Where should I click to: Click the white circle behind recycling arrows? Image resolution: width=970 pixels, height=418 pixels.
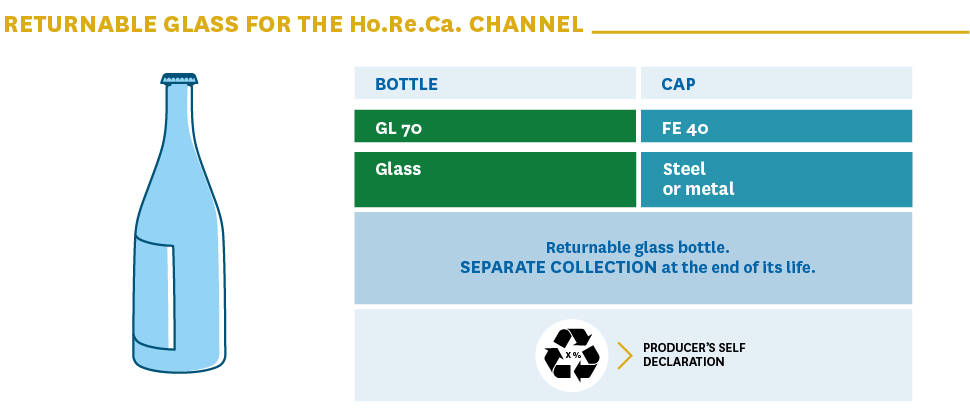point(572,355)
